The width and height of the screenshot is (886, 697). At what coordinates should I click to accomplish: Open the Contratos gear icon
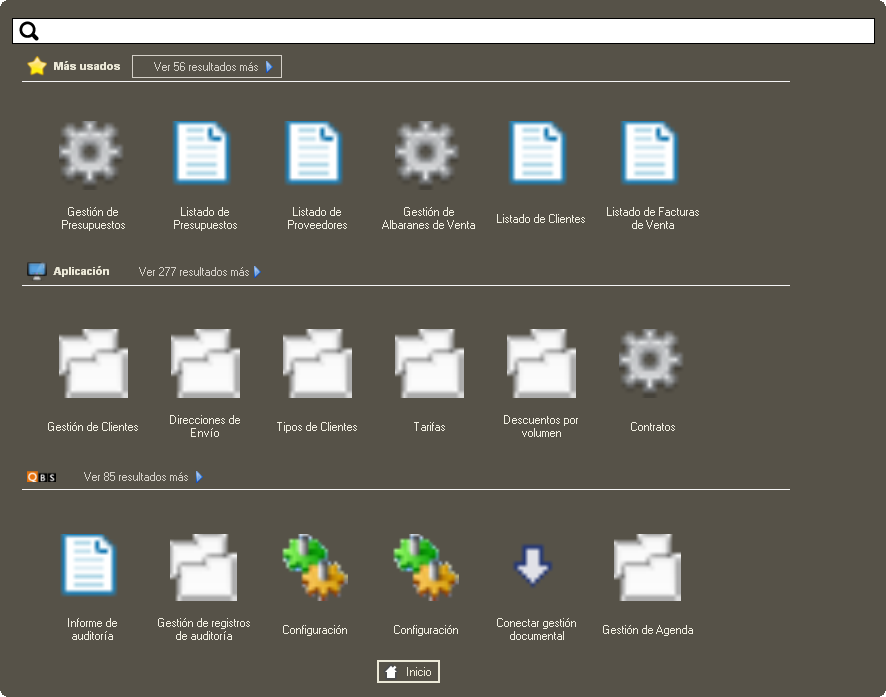[652, 360]
